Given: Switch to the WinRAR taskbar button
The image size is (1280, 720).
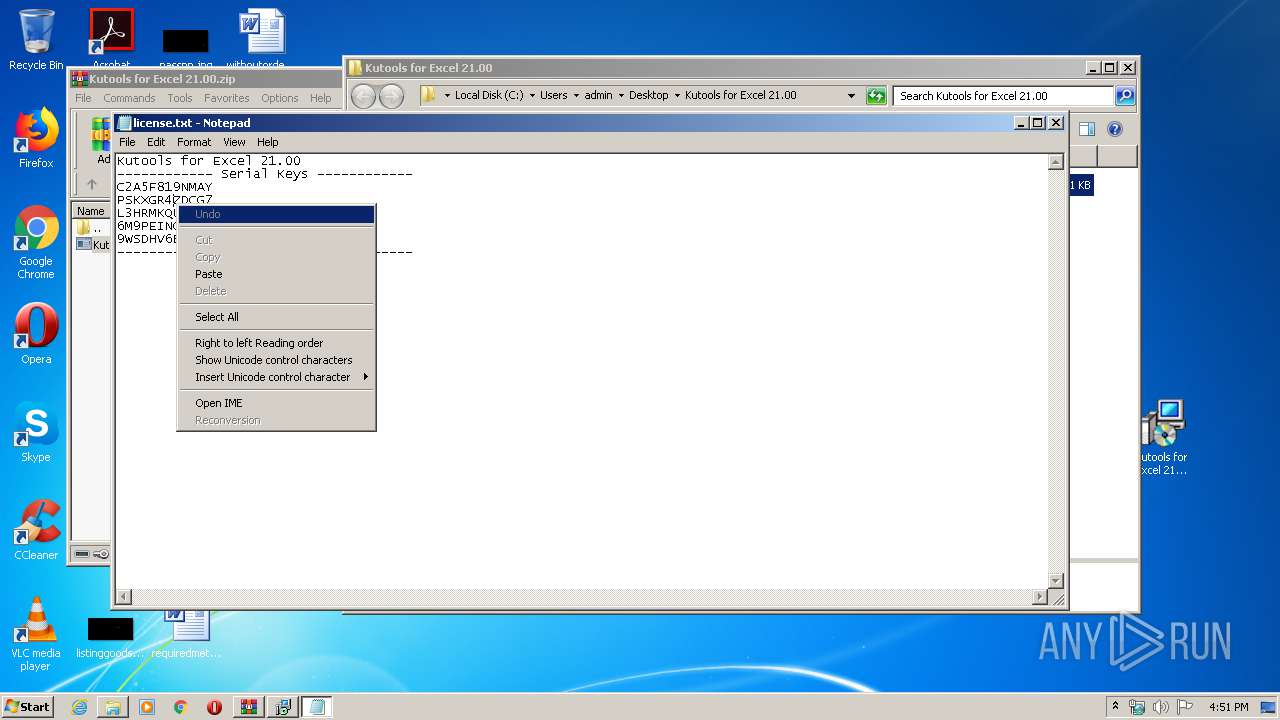Looking at the screenshot, I should coord(248,707).
